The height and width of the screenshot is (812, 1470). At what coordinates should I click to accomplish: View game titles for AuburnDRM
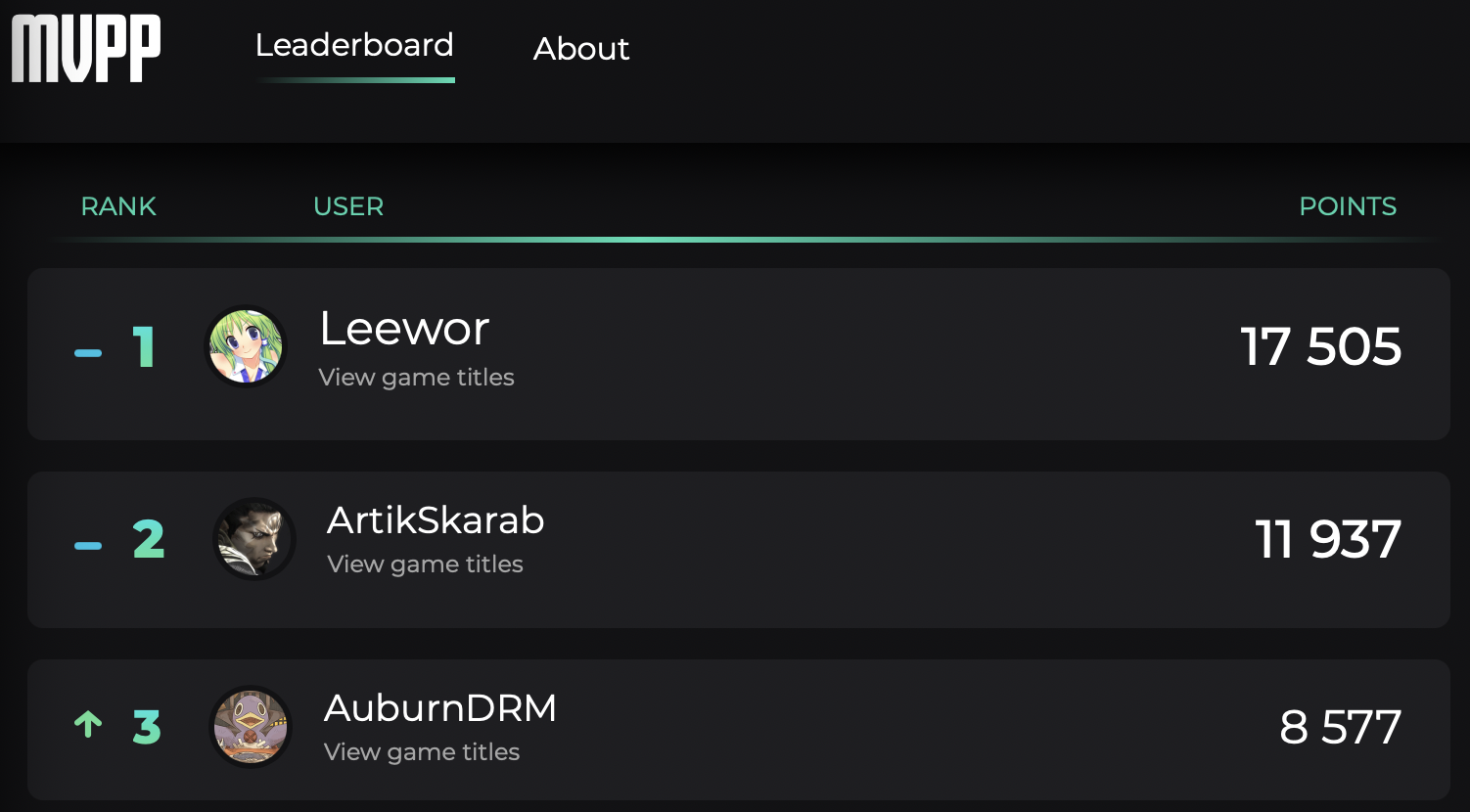tap(422, 752)
